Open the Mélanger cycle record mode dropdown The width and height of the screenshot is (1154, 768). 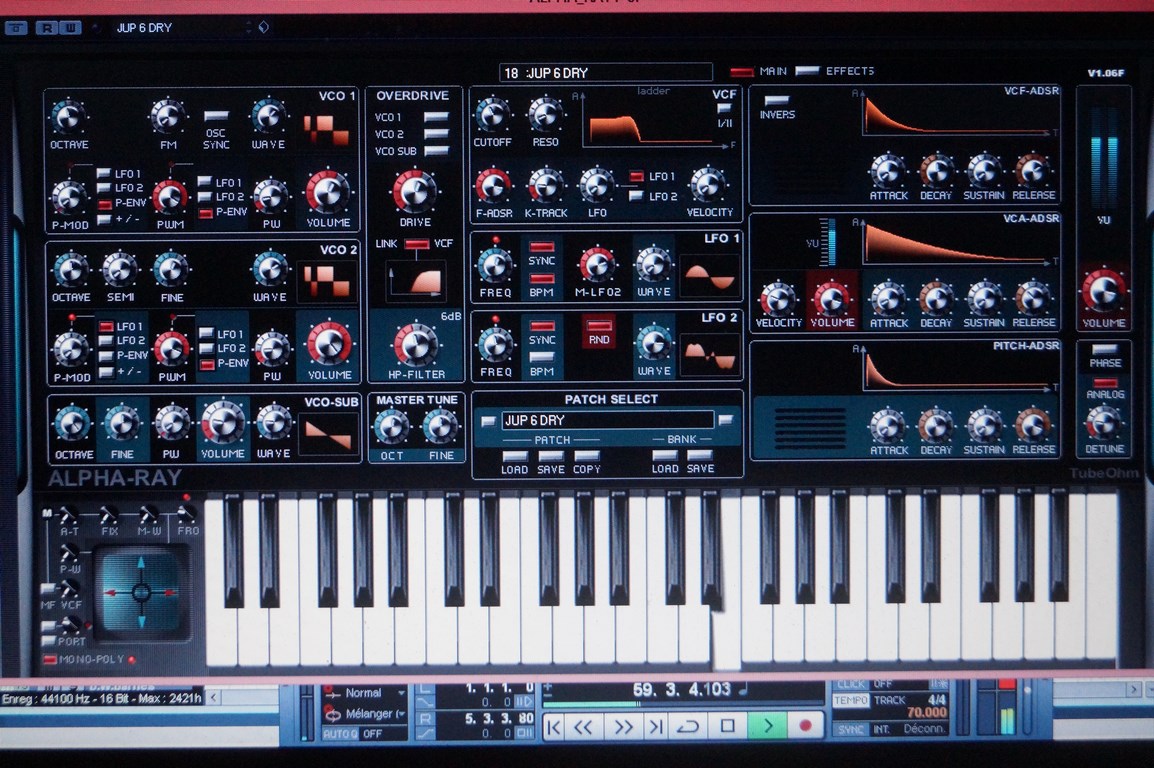click(x=365, y=714)
